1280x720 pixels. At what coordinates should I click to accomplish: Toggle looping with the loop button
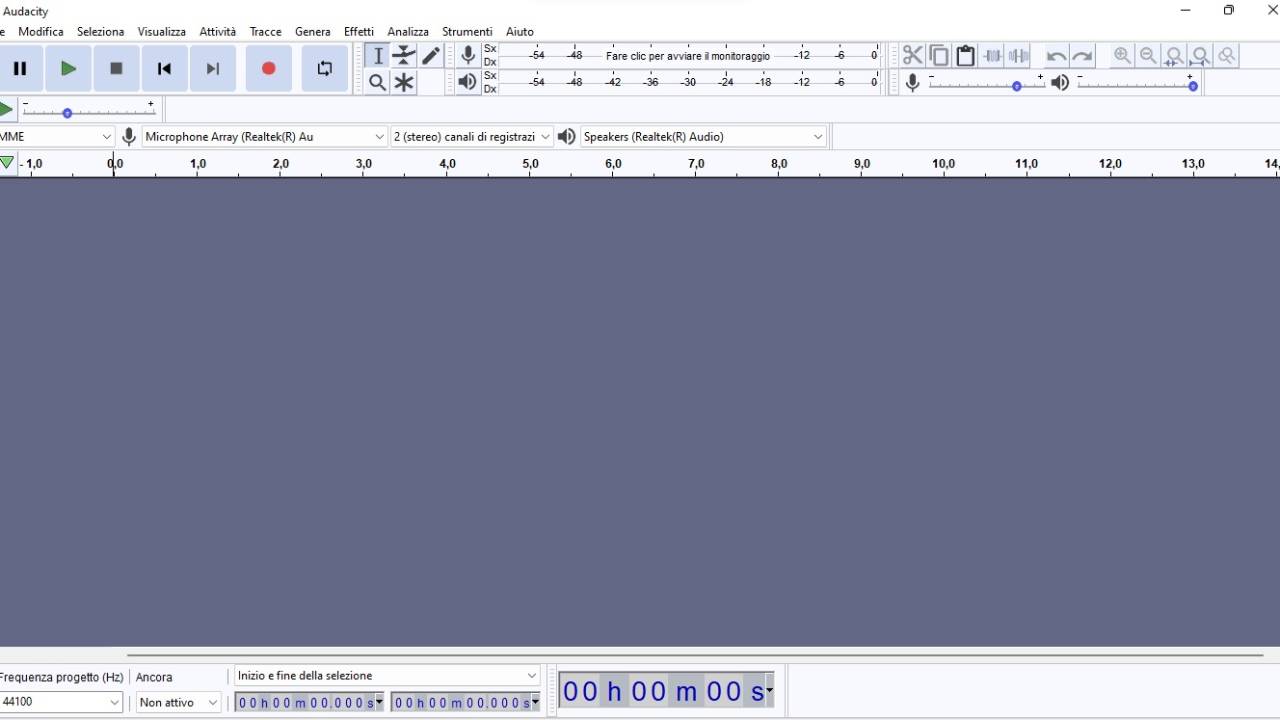[x=324, y=69]
